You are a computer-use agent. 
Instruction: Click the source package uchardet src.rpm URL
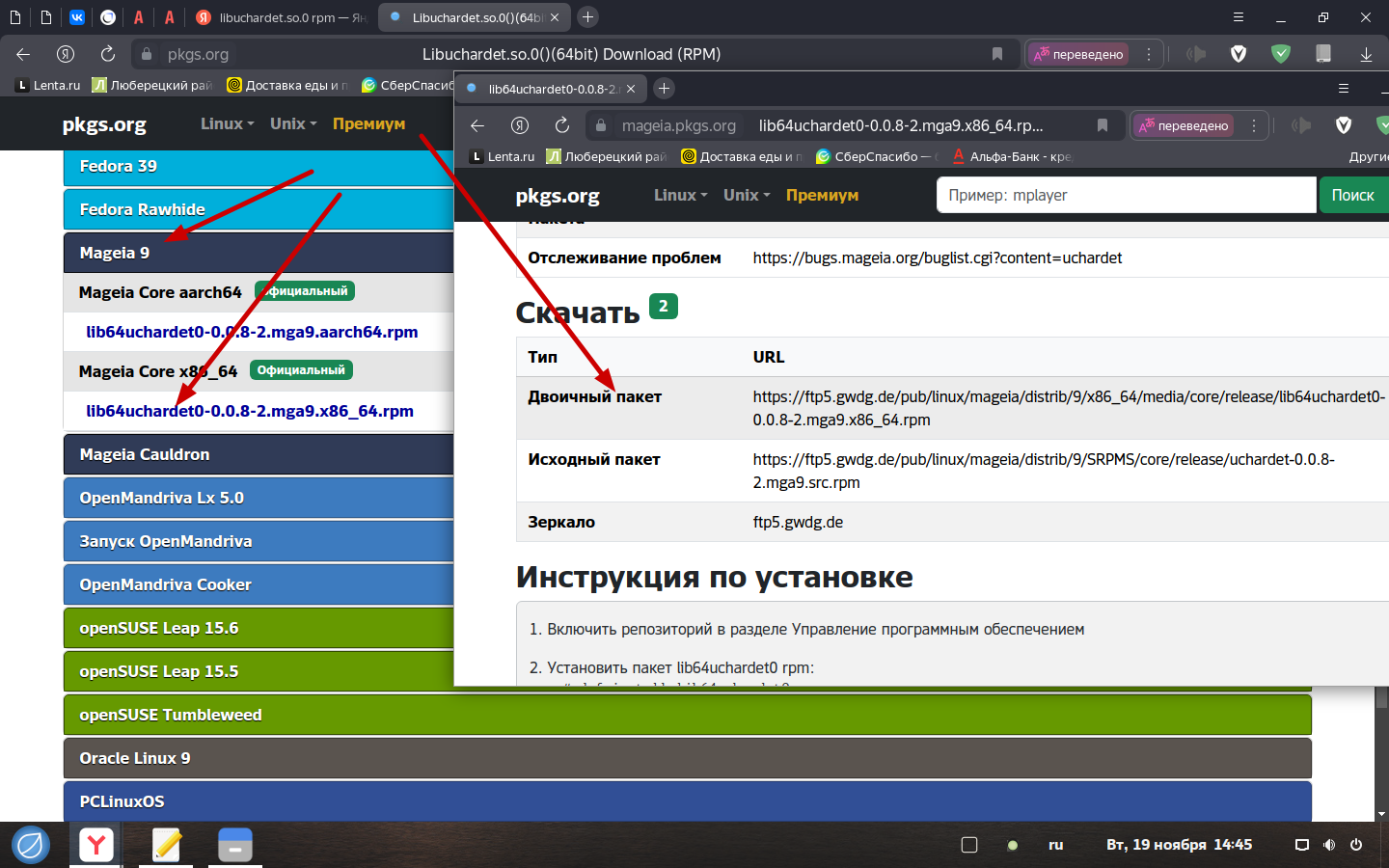[1044, 471]
